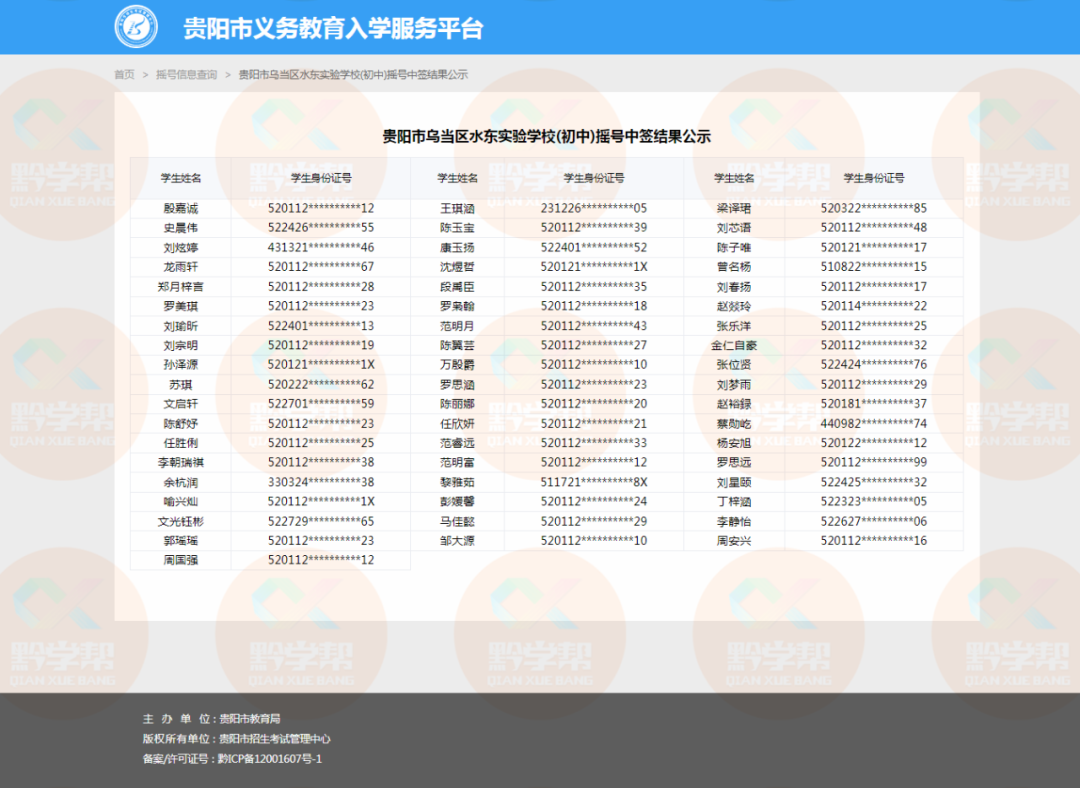Click footer text 黔ICP备12001607号-1
The width and height of the screenshot is (1080, 788).
click(x=270, y=759)
